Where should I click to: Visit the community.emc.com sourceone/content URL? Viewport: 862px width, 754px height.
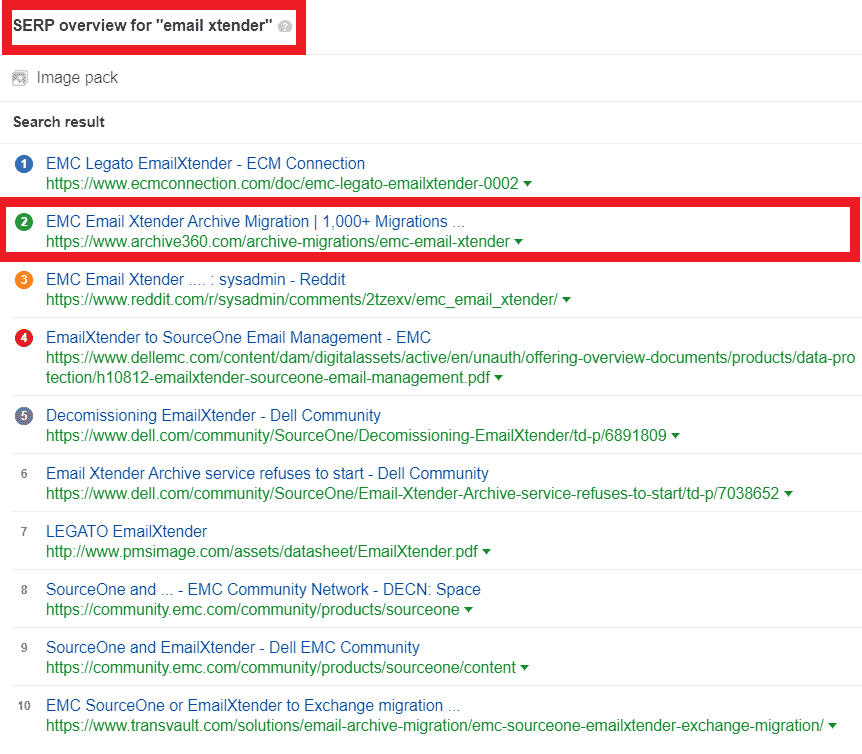(281, 668)
